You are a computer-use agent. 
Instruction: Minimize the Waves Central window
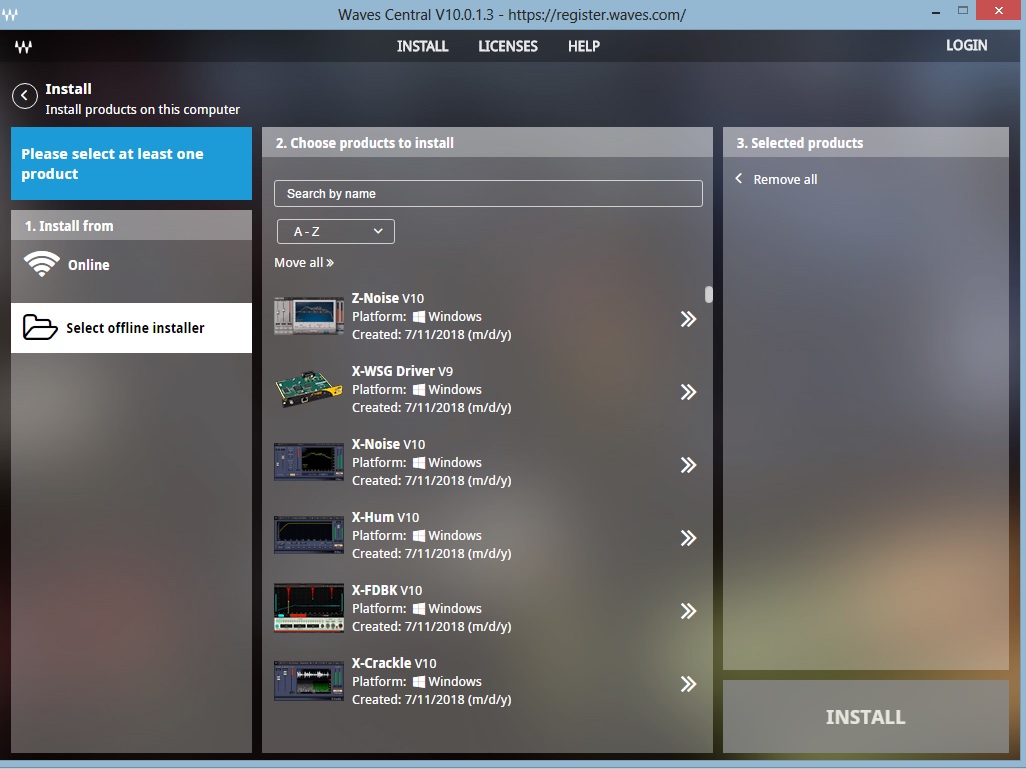coord(936,12)
